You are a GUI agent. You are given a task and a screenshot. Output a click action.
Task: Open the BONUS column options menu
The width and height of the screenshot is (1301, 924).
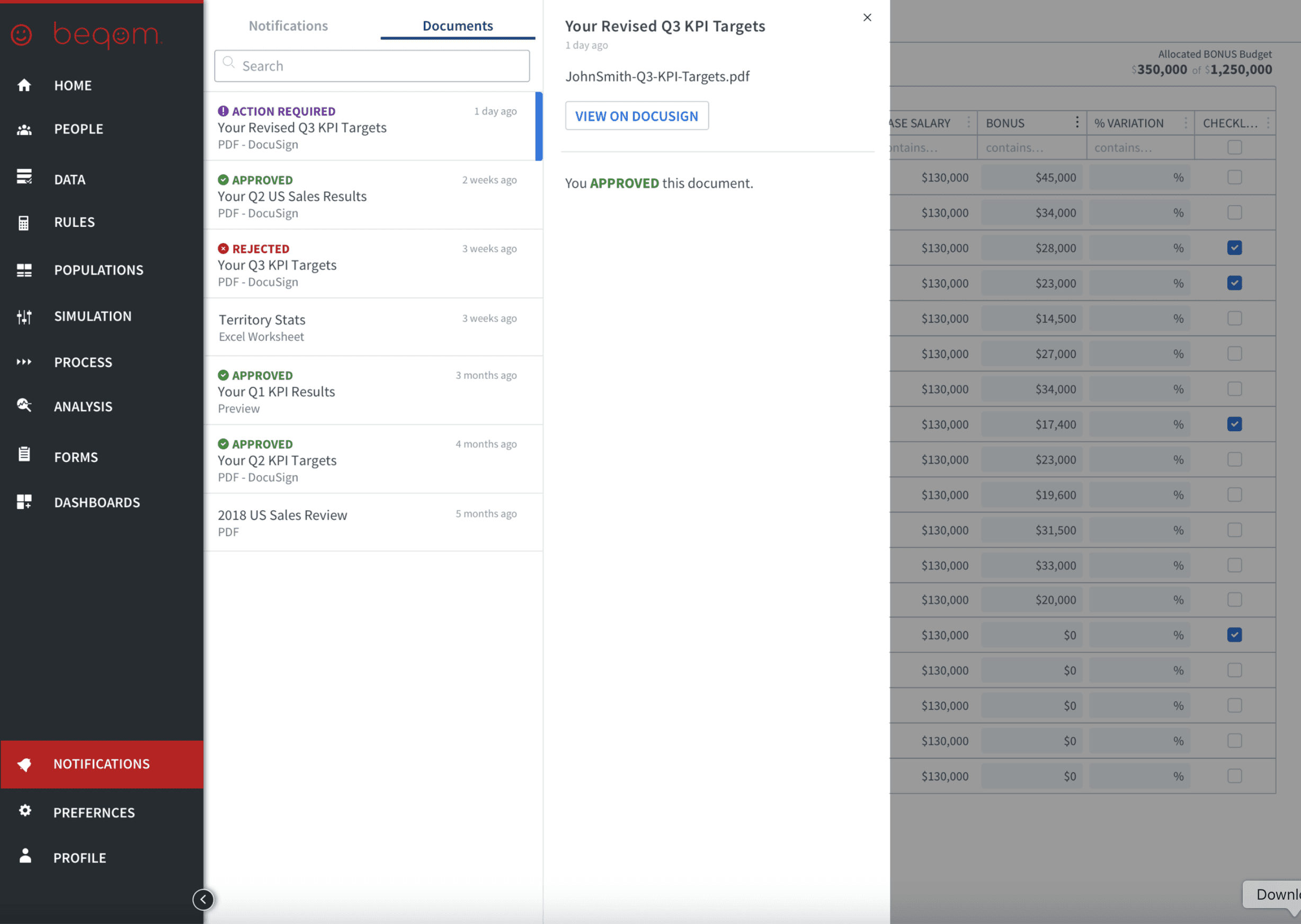pyautogui.click(x=1077, y=123)
